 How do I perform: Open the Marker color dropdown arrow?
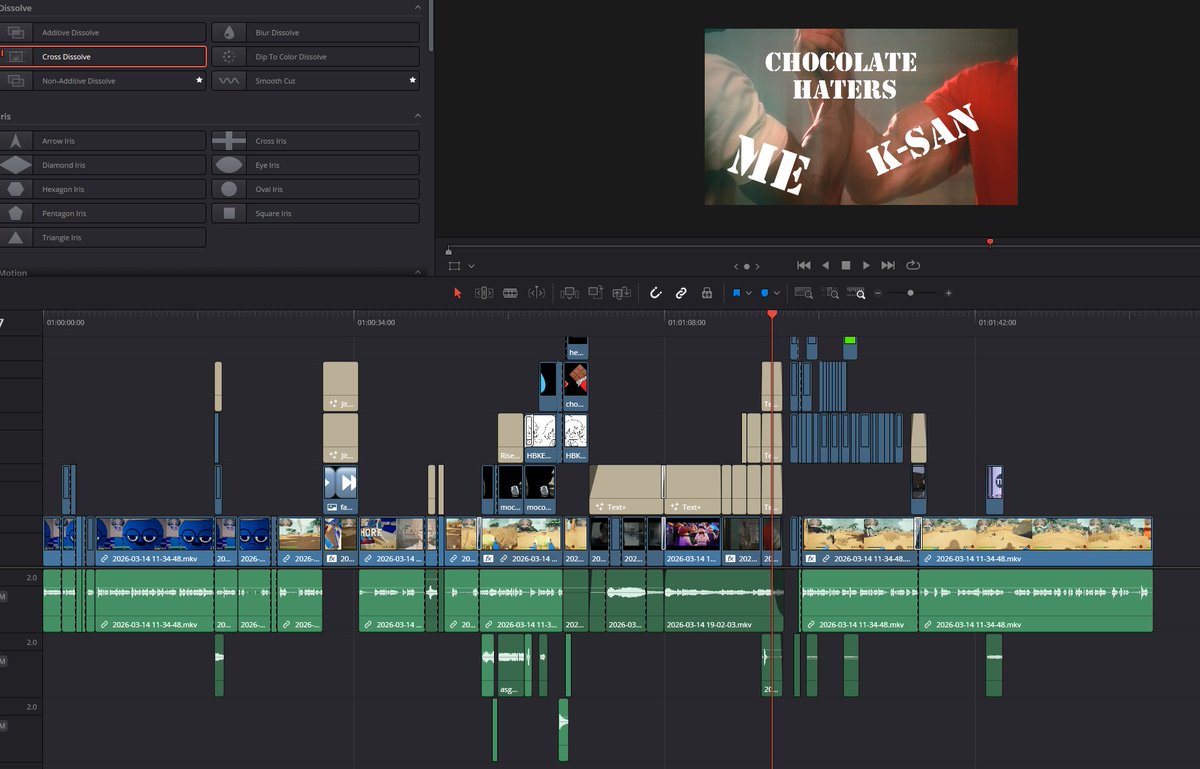777,294
